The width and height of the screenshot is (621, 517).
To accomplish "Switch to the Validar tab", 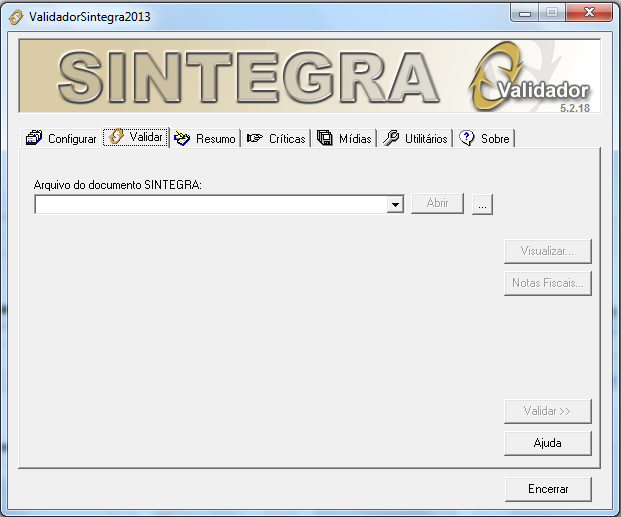I will [136, 137].
